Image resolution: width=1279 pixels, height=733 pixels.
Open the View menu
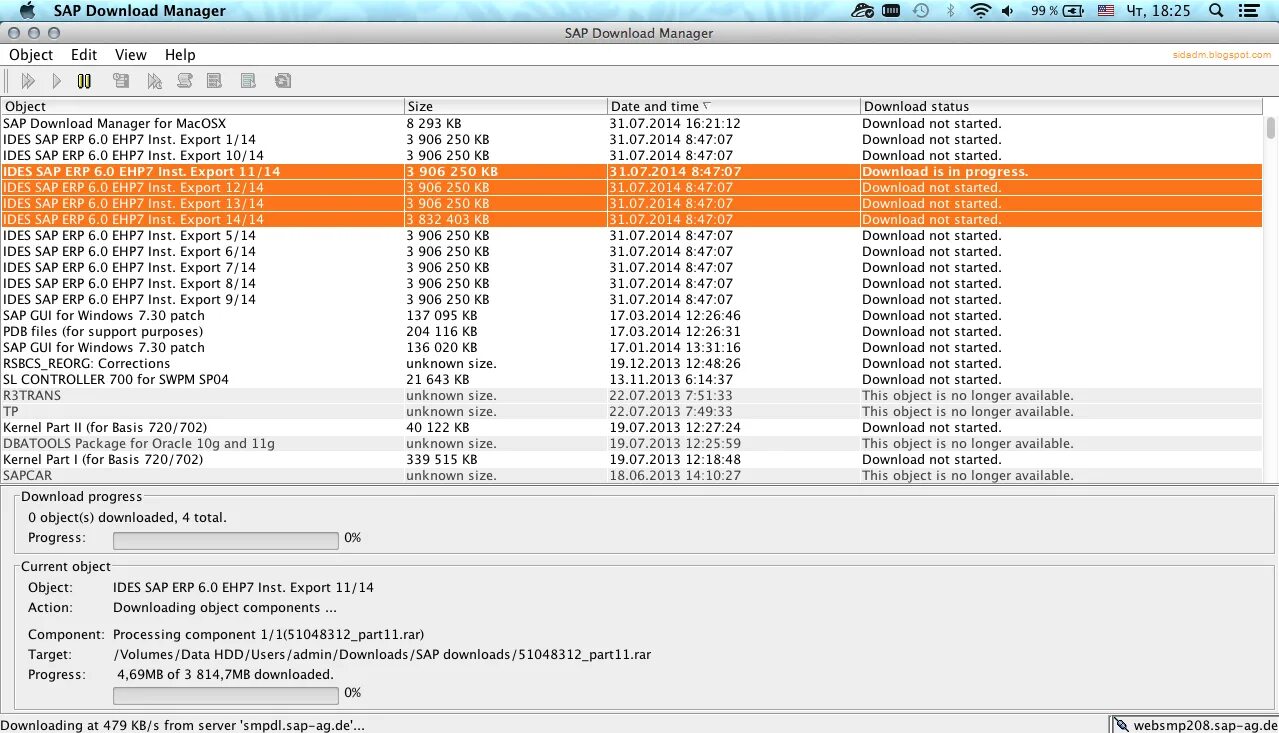click(x=130, y=55)
